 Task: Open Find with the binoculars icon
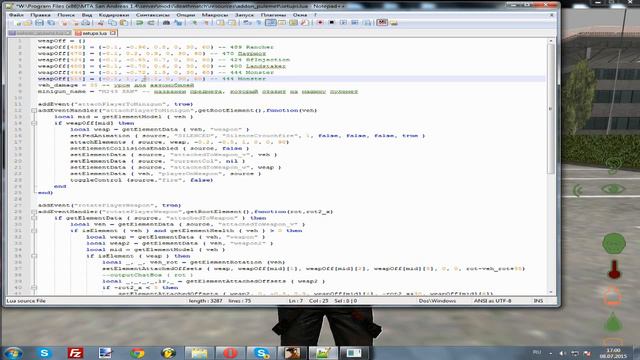[x=166, y=23]
